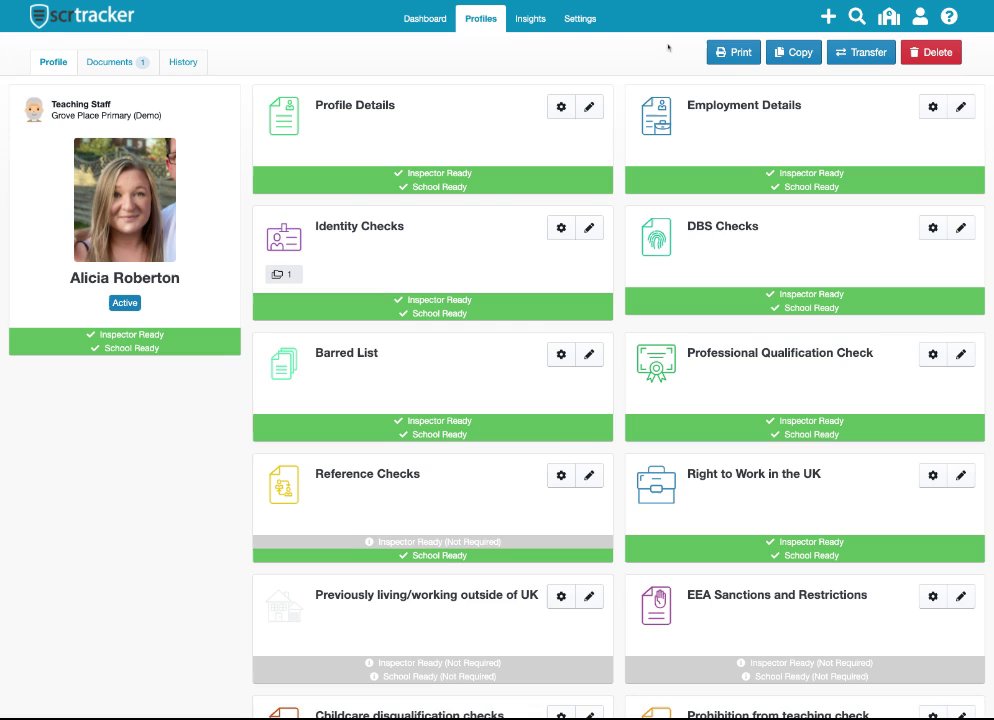Click the Reference Checks title
This screenshot has height=720, width=994.
[368, 473]
